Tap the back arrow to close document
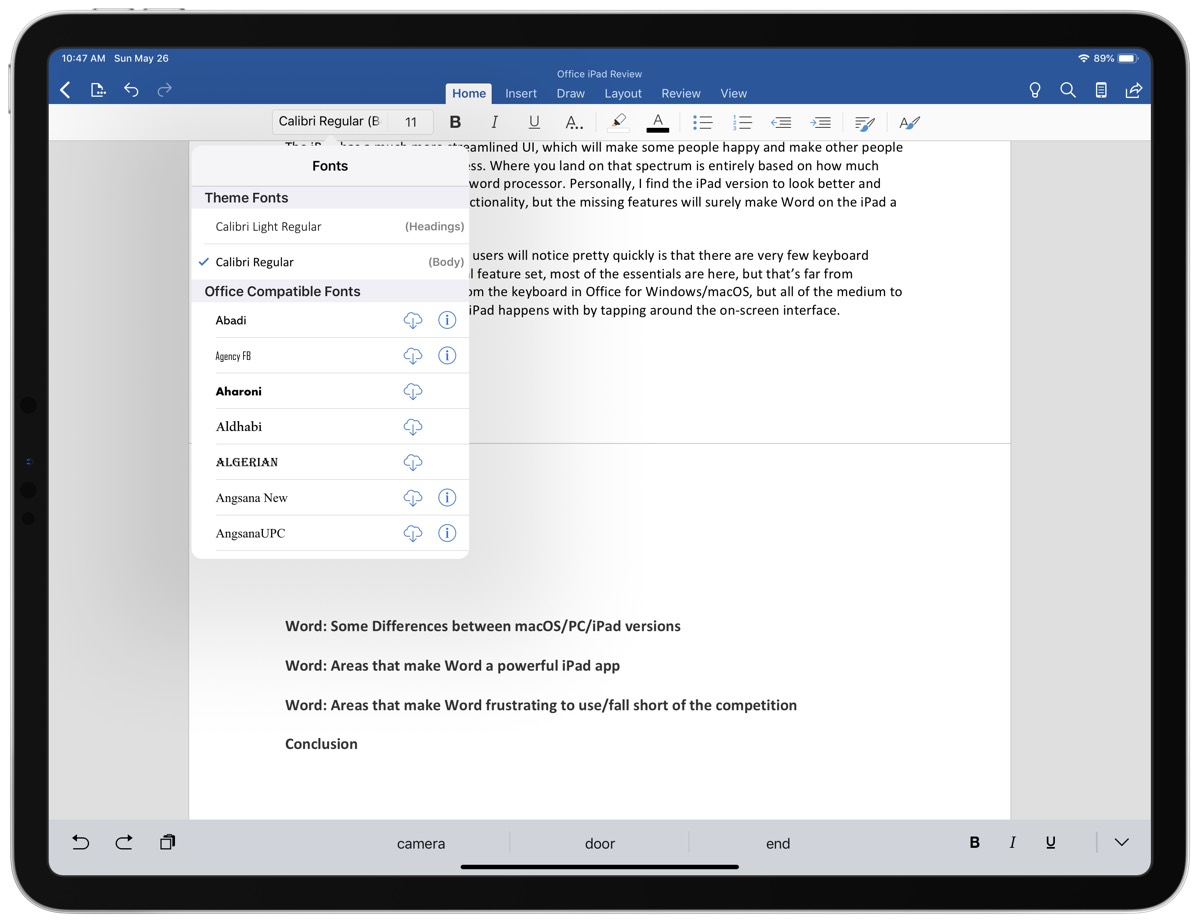 pos(65,90)
